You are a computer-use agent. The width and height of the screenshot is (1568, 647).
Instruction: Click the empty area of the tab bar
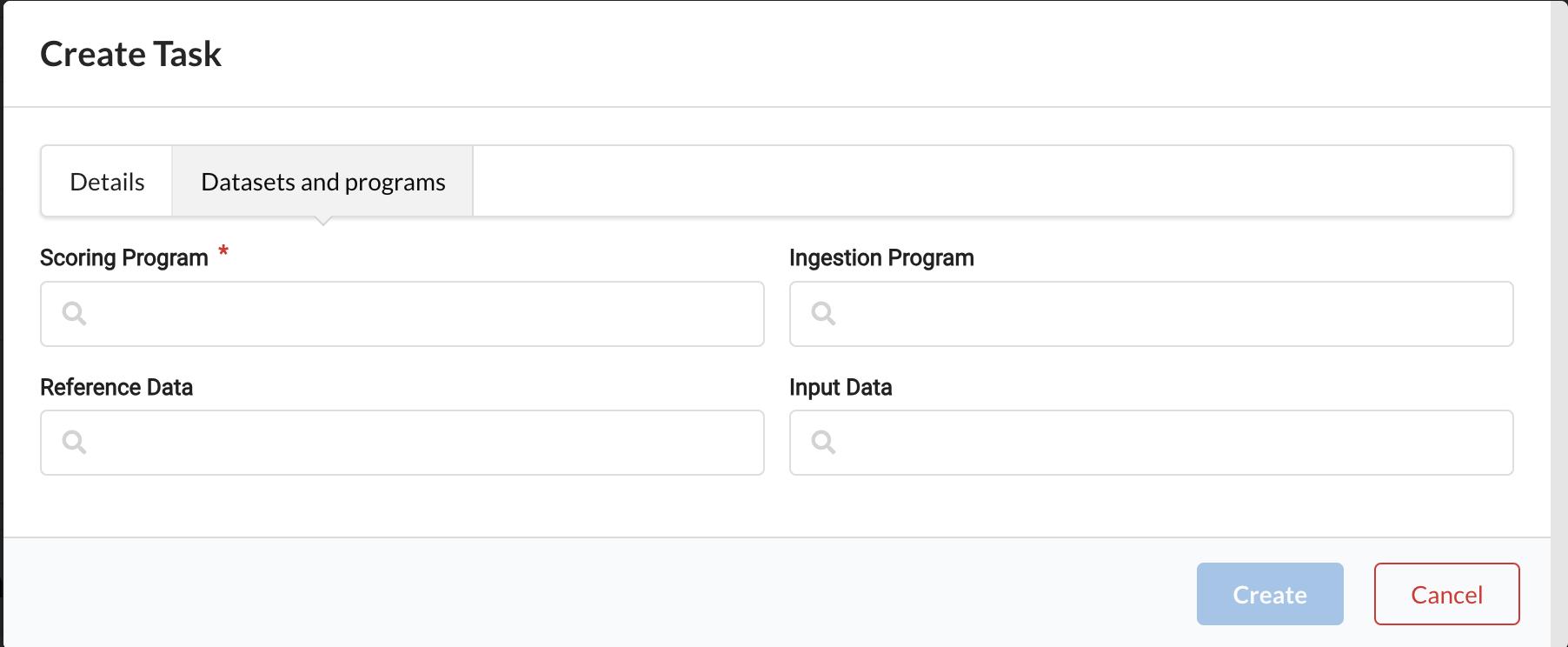(x=991, y=182)
